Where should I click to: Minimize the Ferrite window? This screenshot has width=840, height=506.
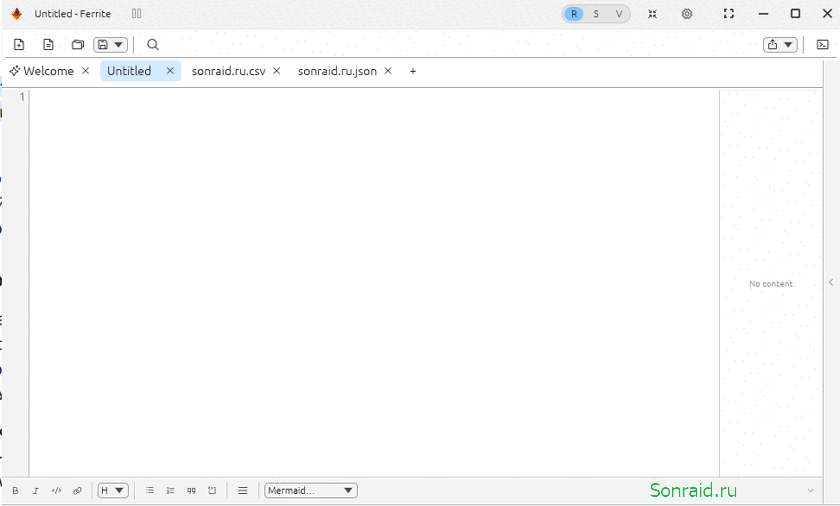point(763,13)
